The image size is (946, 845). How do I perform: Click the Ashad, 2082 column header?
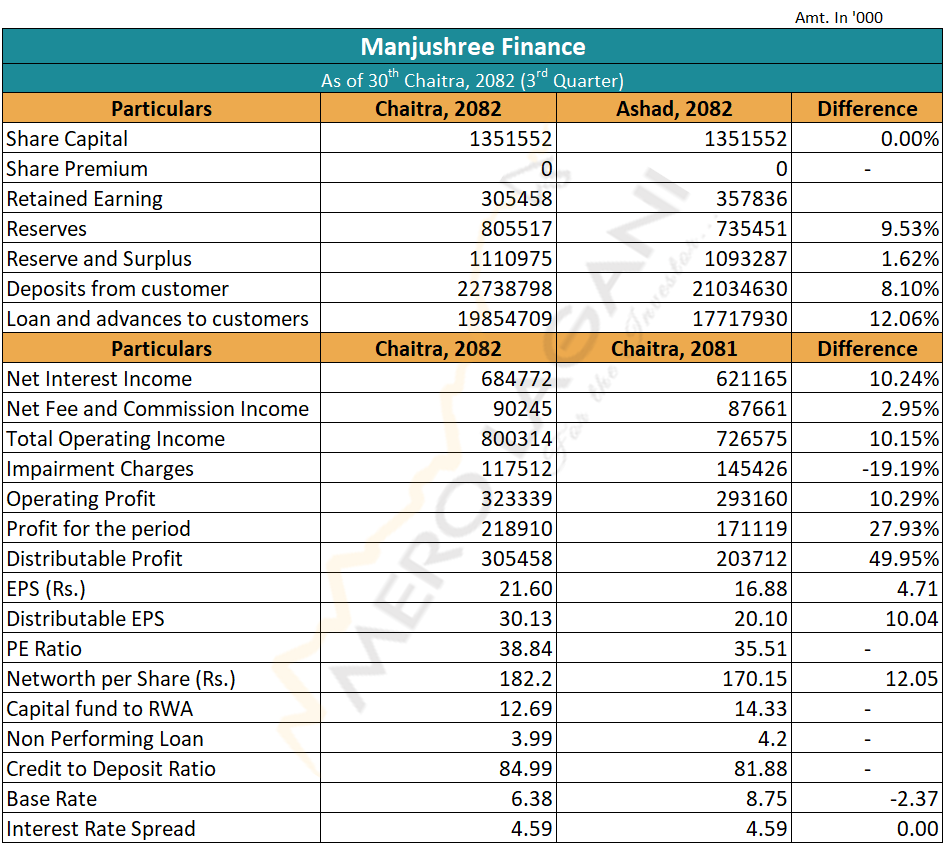673,109
